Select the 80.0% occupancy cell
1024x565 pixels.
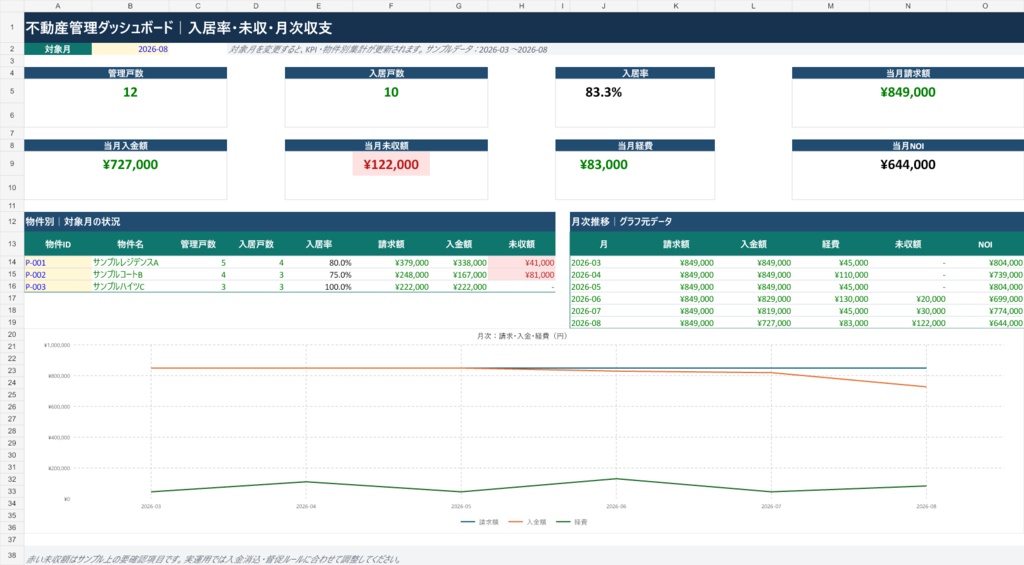pyautogui.click(x=318, y=263)
